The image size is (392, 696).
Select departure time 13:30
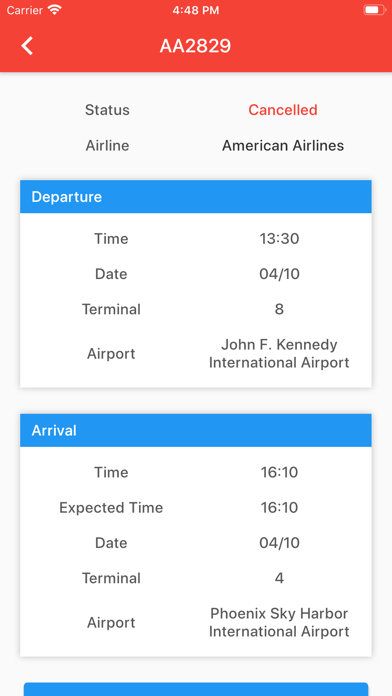pos(279,239)
